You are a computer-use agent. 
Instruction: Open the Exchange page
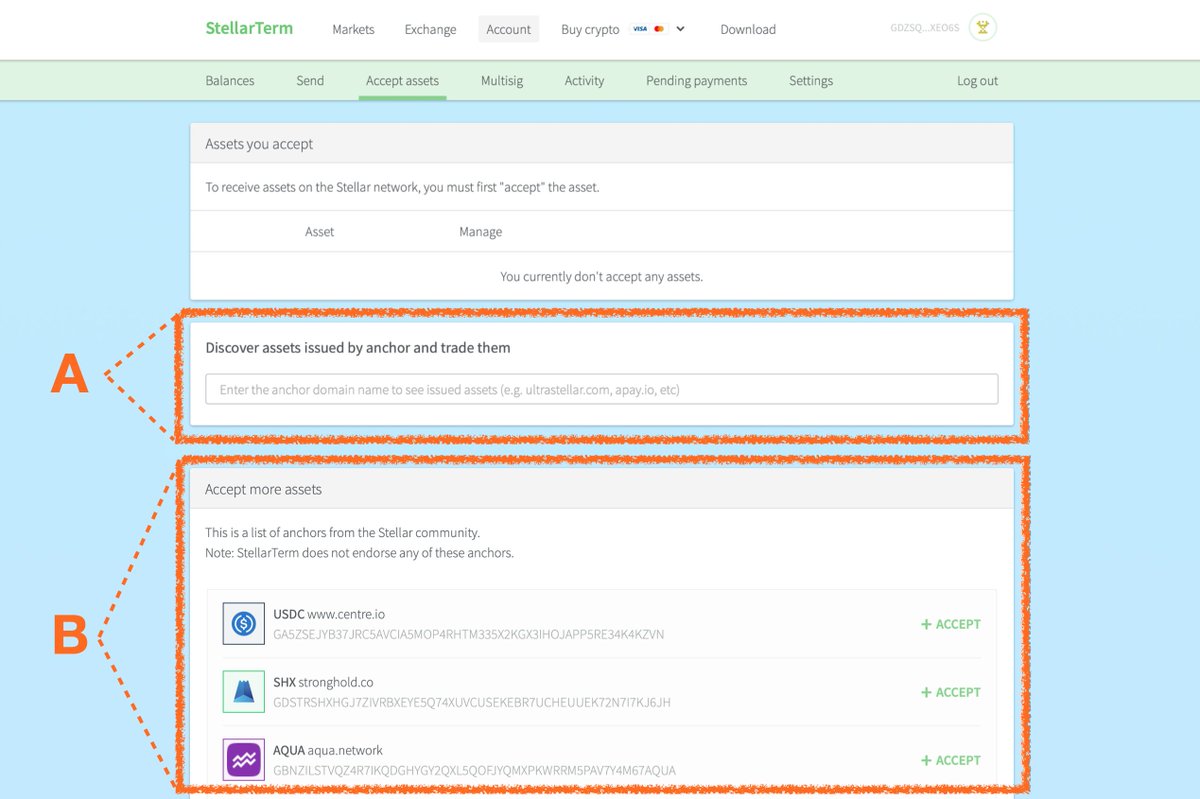tap(430, 29)
